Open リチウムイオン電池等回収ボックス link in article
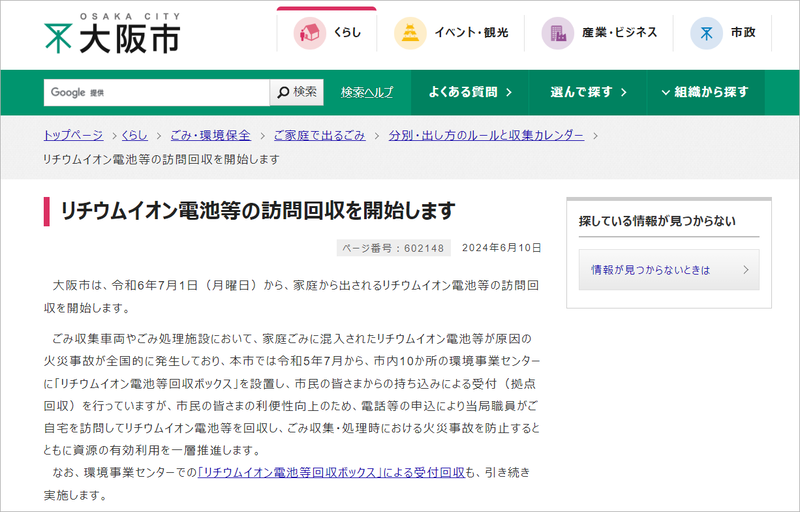The width and height of the screenshot is (800, 512). tap(331, 472)
